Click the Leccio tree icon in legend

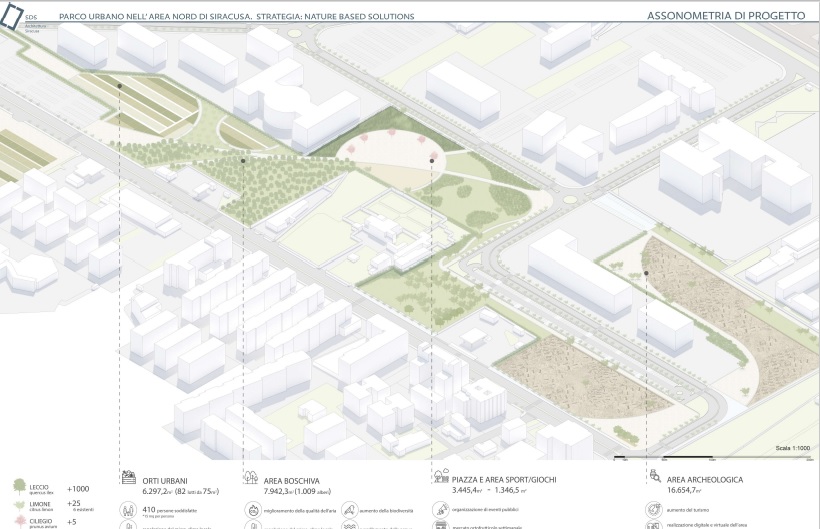point(20,488)
